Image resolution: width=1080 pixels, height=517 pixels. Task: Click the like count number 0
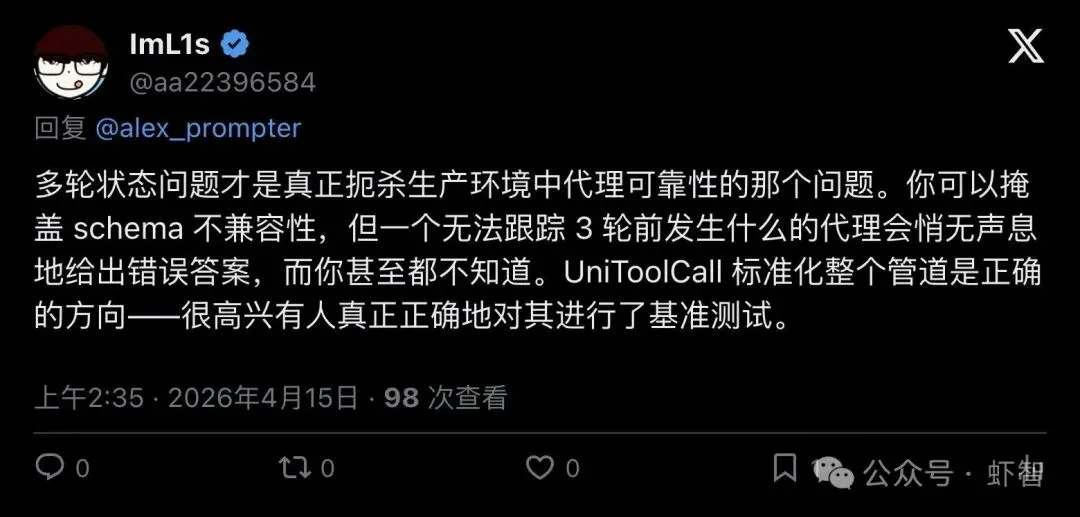[572, 469]
